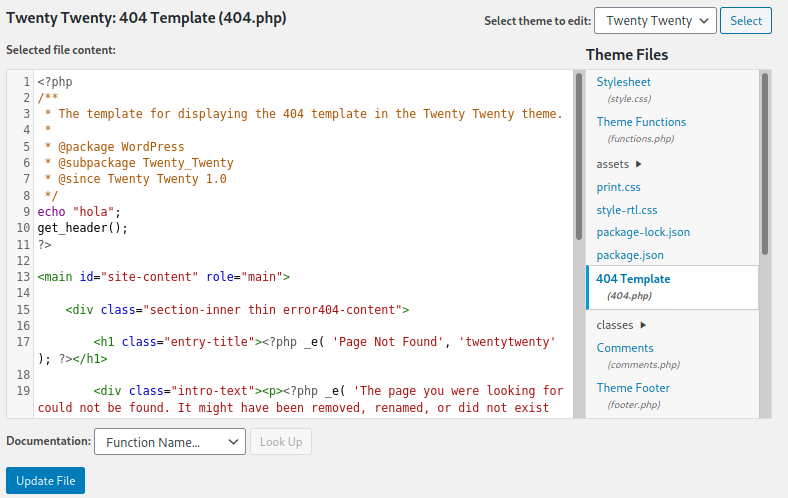
Task: Click the classes folder label
Action: point(615,325)
